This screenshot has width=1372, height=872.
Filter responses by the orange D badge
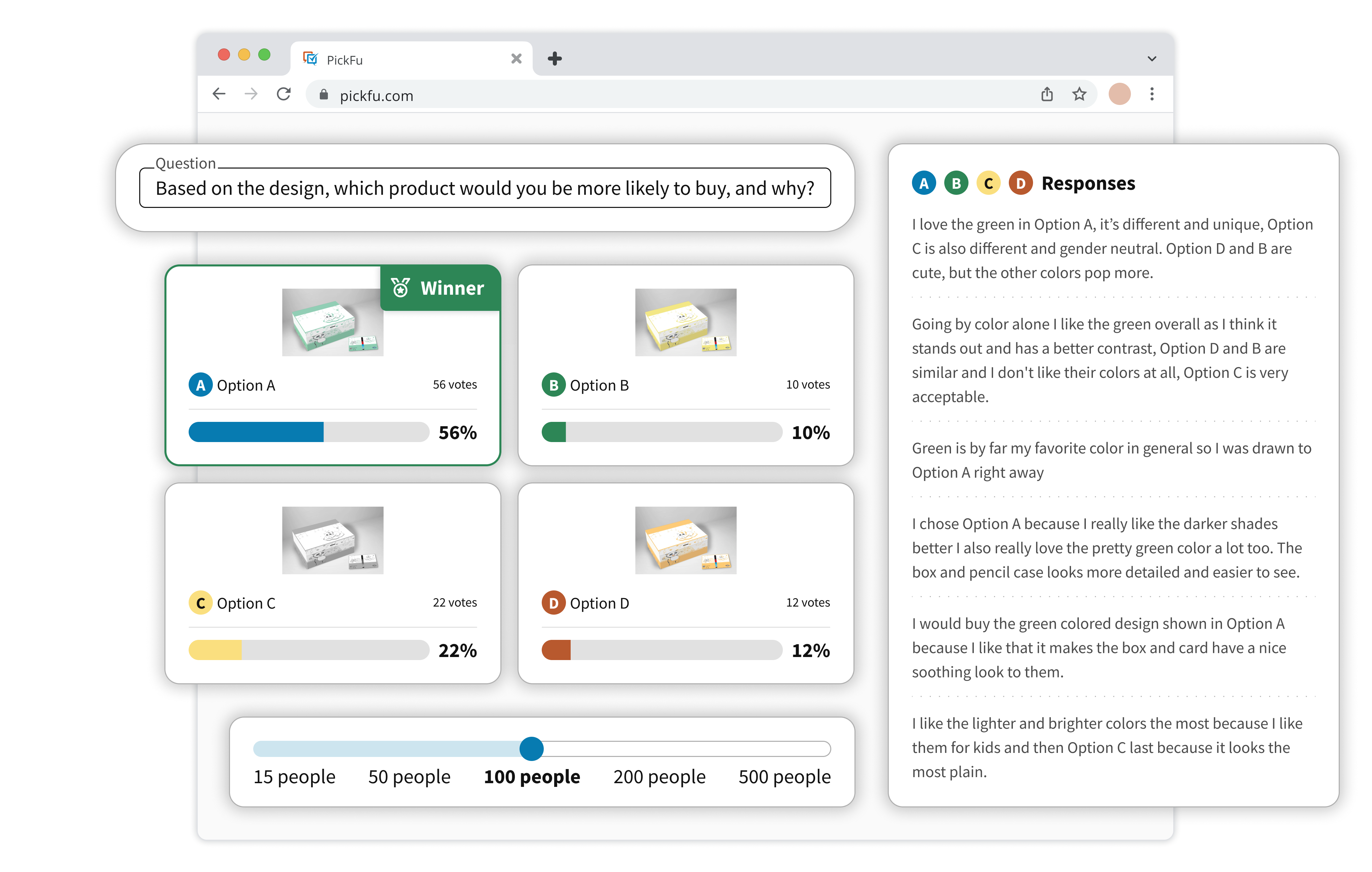(1021, 184)
